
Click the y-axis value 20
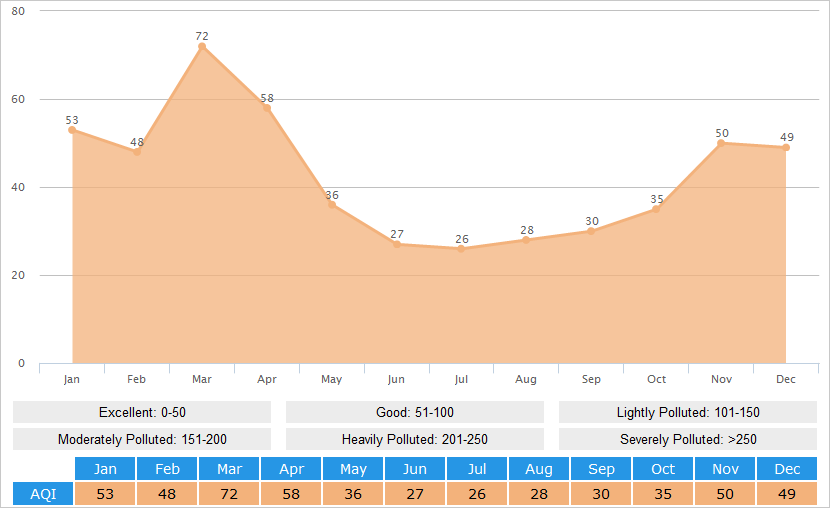tap(18, 275)
